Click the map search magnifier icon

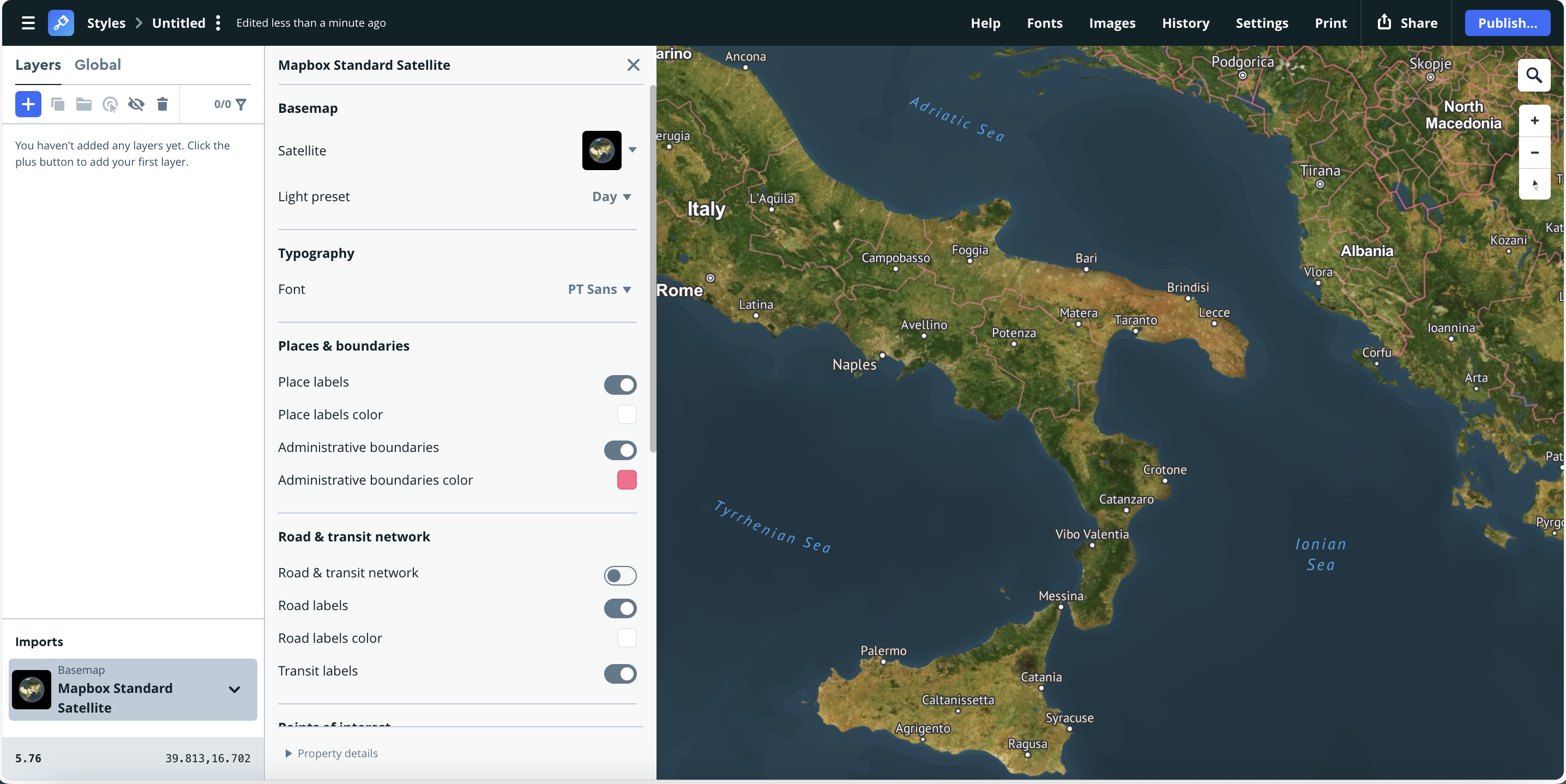tap(1534, 75)
